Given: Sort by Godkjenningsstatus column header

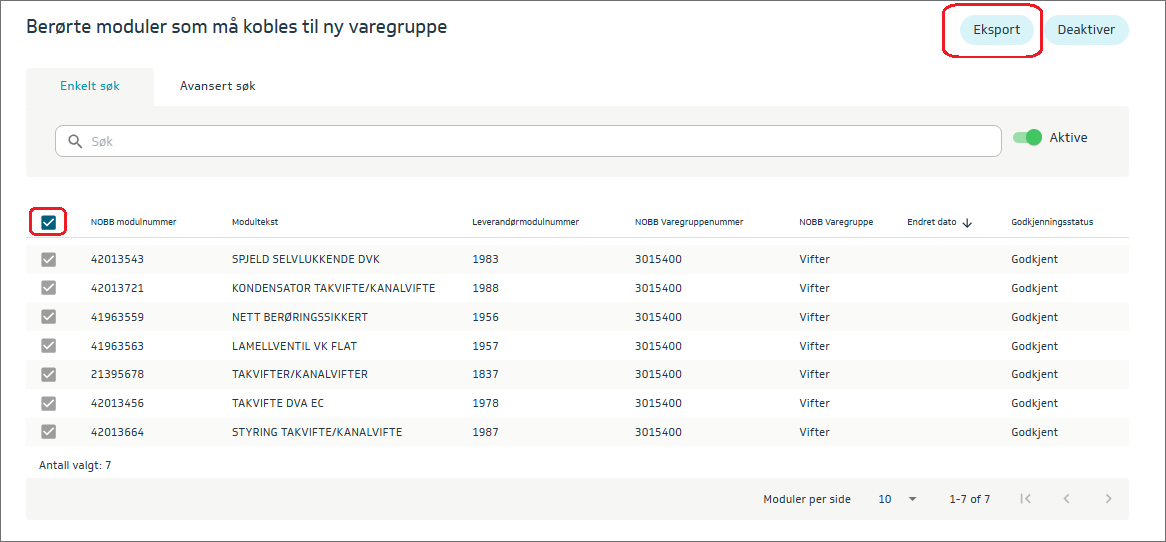Looking at the screenshot, I should 1051,222.
